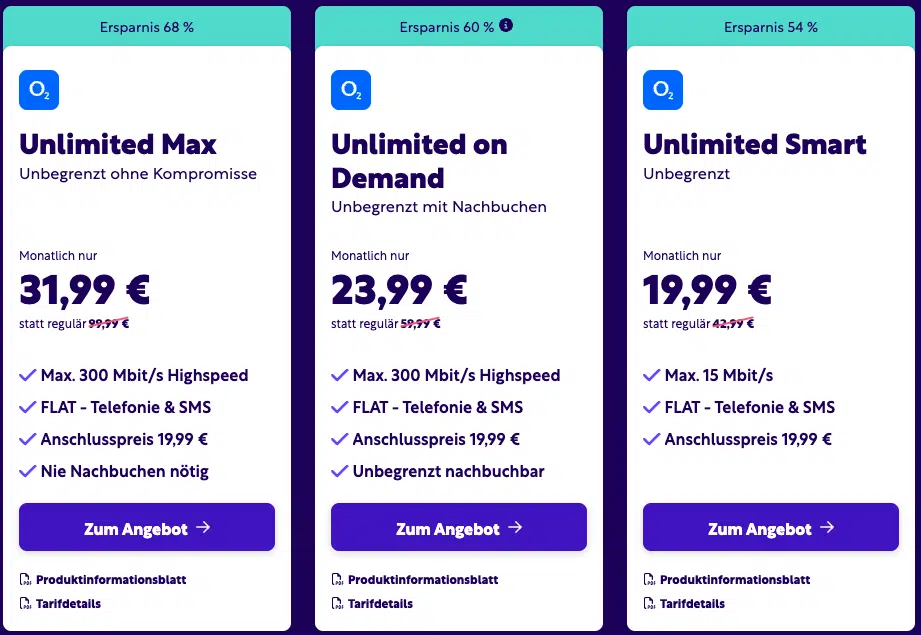Image resolution: width=921 pixels, height=635 pixels.
Task: Open Tarifdetails link for Unlimited Max
Action: (68, 603)
